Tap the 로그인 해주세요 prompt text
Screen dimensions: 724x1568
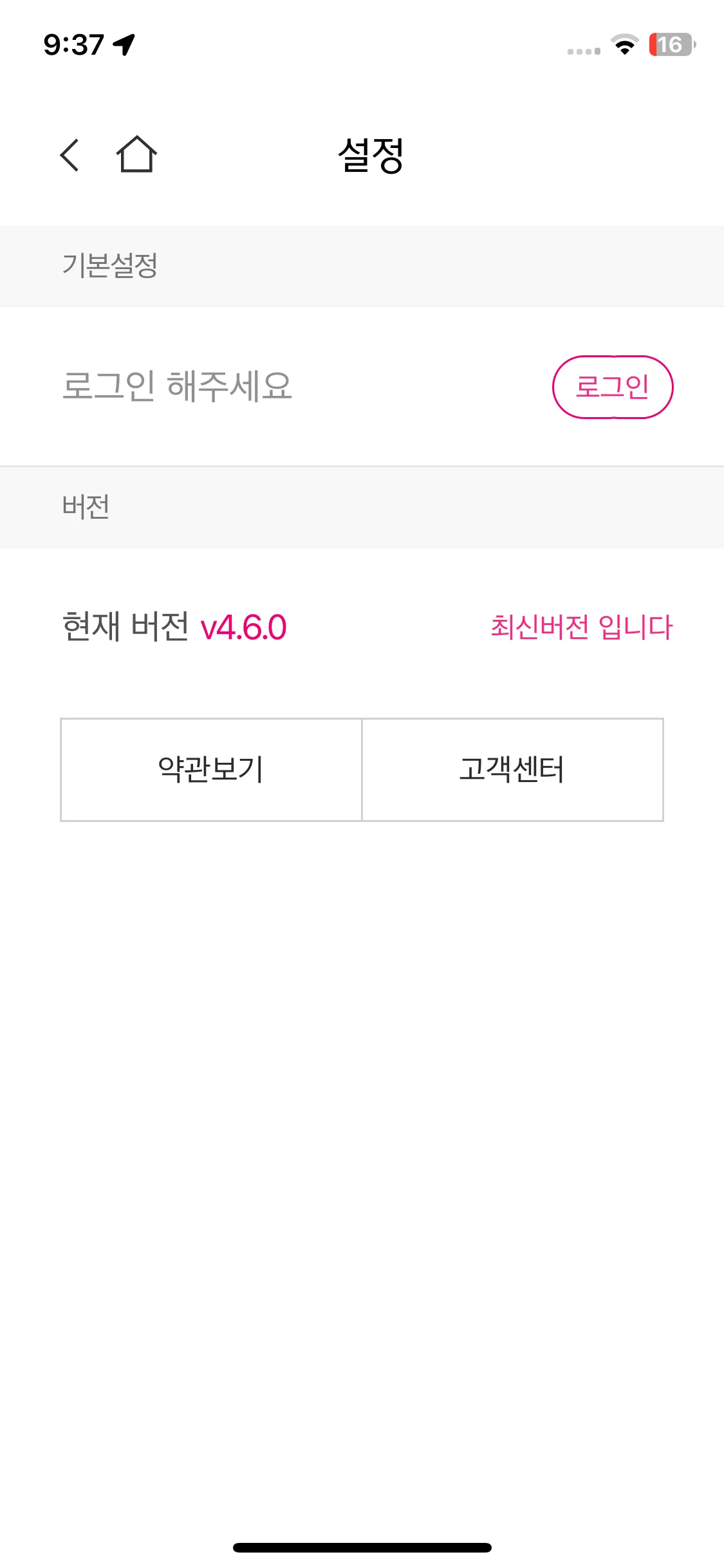(x=177, y=386)
